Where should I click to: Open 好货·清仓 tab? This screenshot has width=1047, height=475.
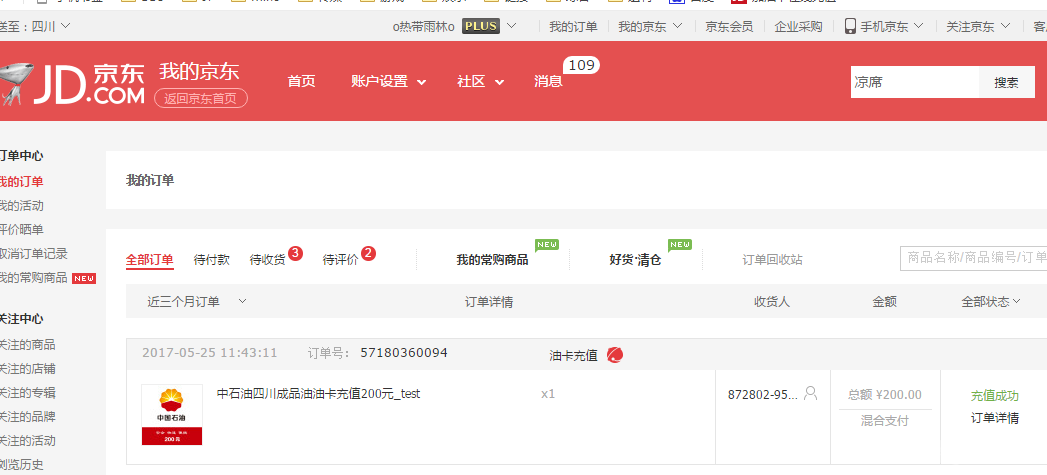point(635,260)
